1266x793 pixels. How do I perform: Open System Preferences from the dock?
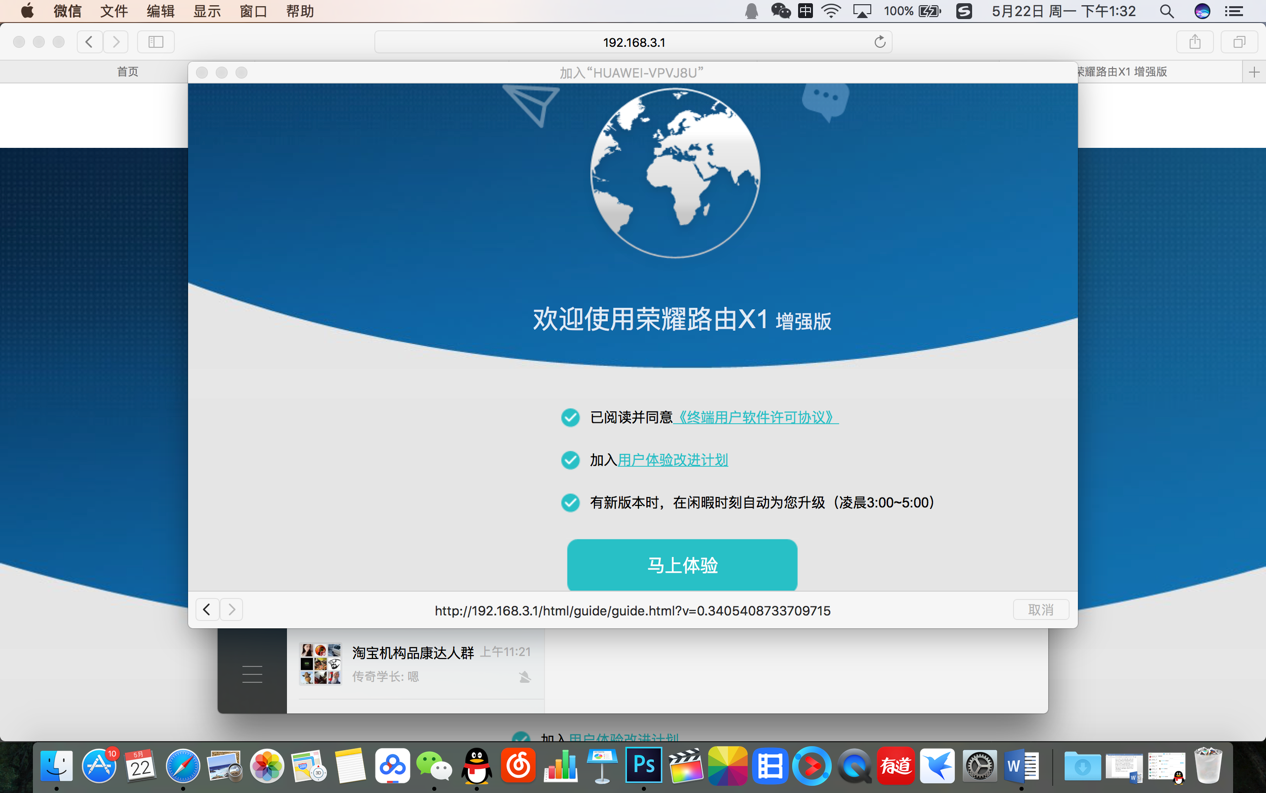(x=980, y=766)
